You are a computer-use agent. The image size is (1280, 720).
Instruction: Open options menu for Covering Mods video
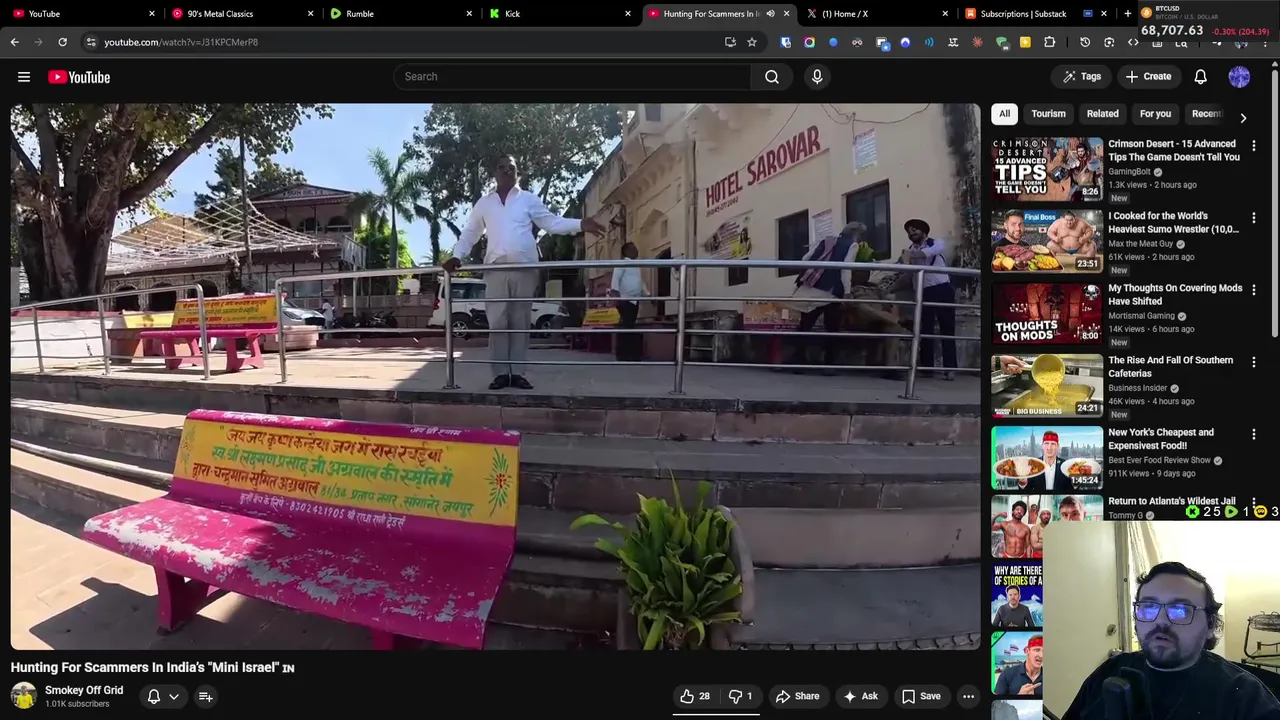pos(1253,290)
